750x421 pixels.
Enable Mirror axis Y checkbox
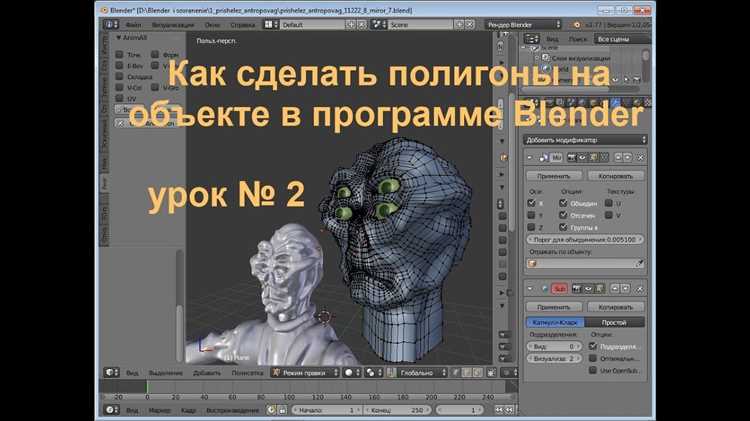click(531, 215)
